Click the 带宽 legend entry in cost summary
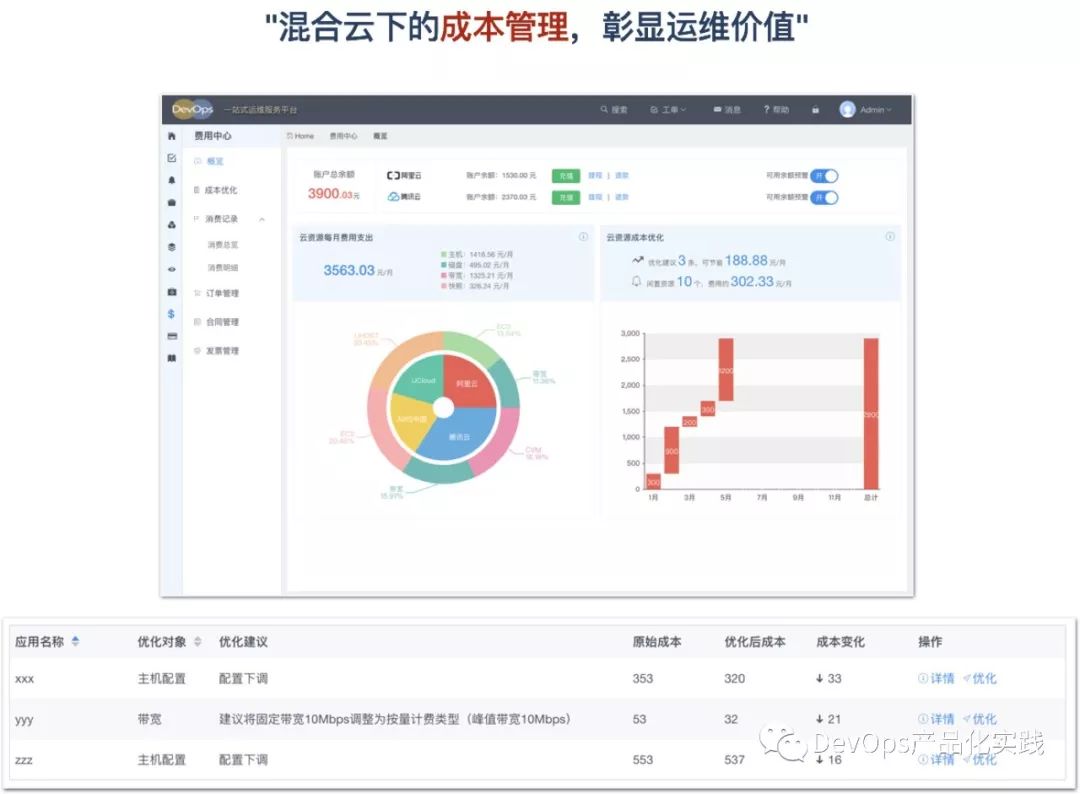1080x794 pixels. [x=477, y=275]
